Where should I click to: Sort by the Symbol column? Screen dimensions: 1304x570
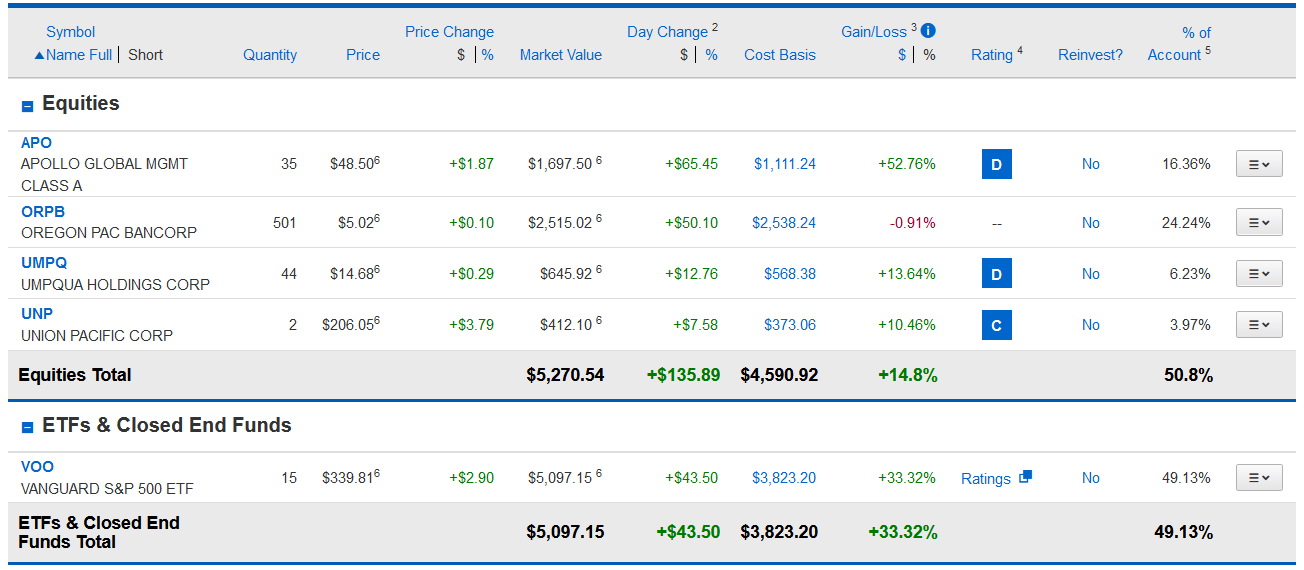71,32
